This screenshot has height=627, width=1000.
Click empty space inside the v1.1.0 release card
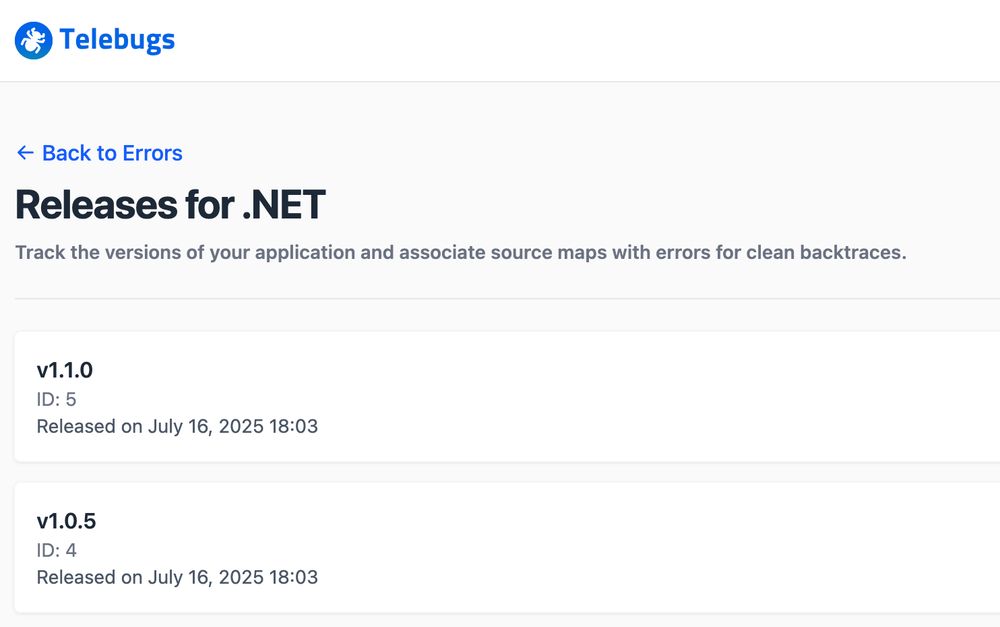pyautogui.click(x=638, y=397)
